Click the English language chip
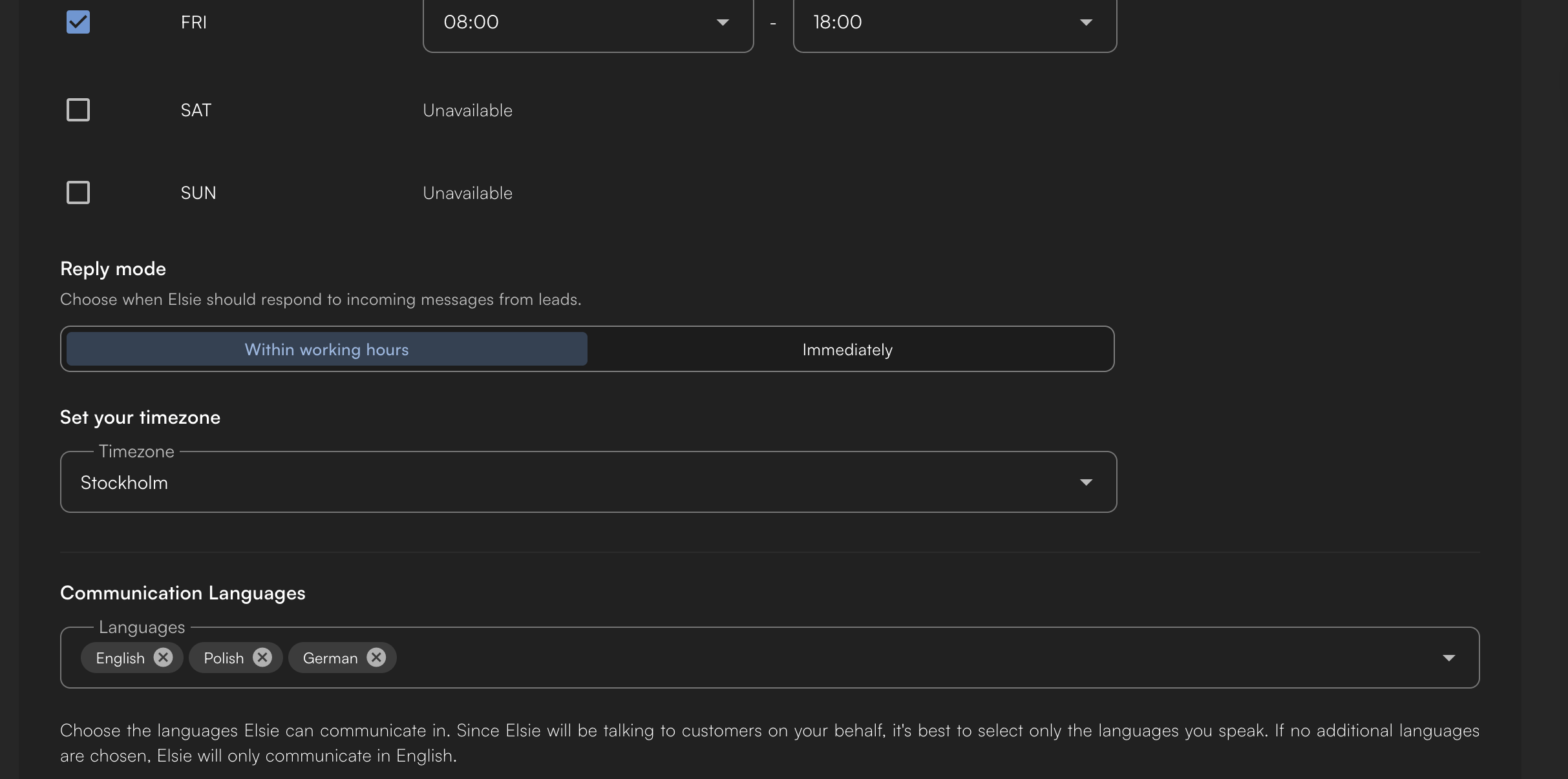Screen dimensions: 1568x779 [x=122, y=657]
